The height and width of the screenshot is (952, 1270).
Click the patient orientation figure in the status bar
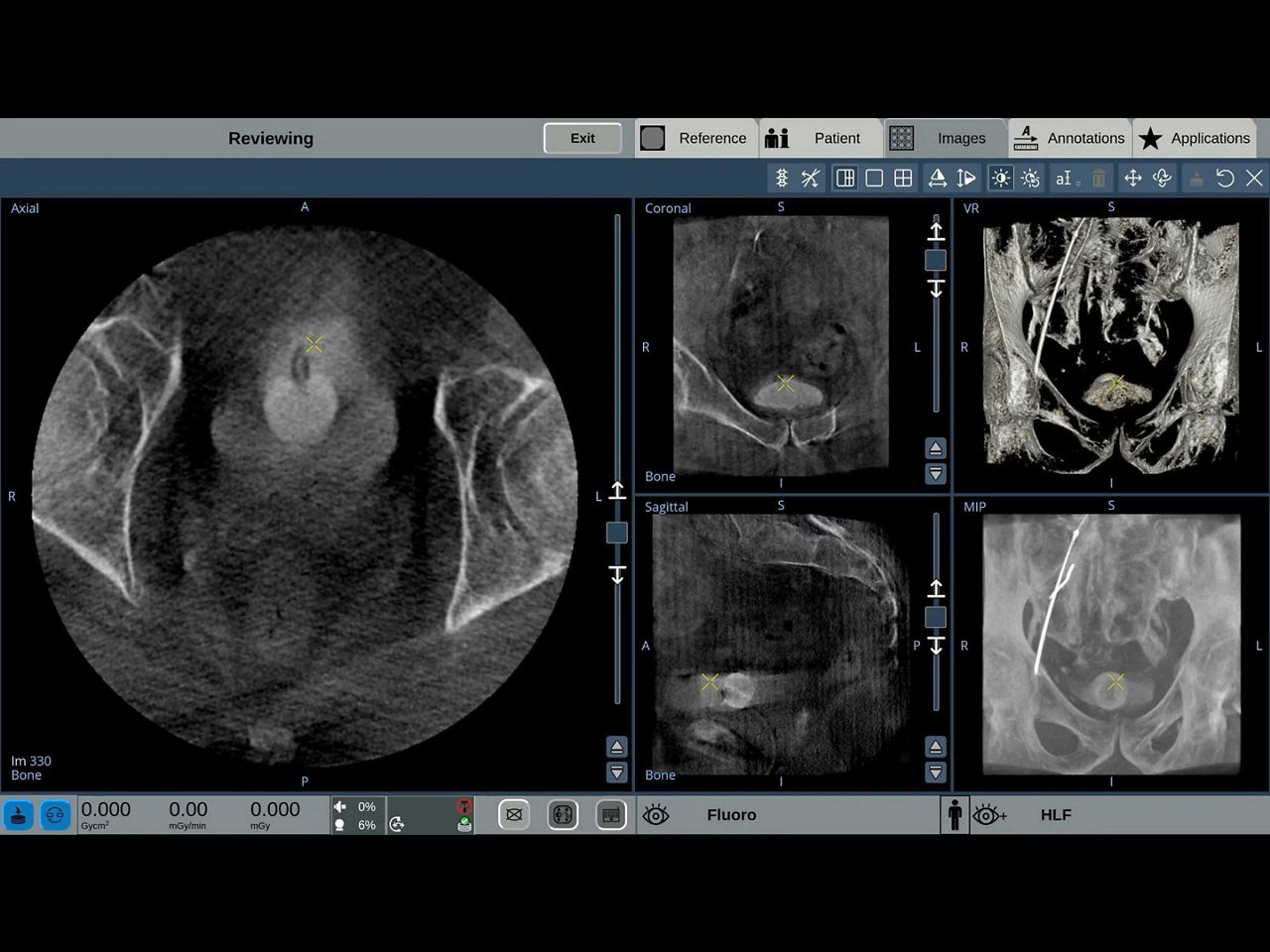tap(954, 814)
